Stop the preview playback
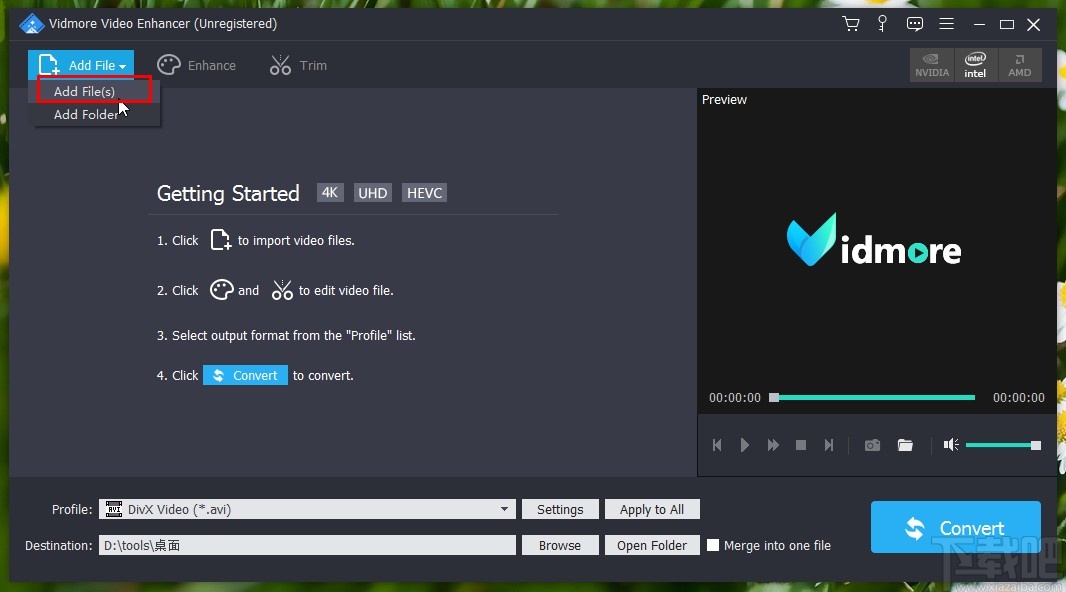1066x592 pixels. [x=801, y=445]
